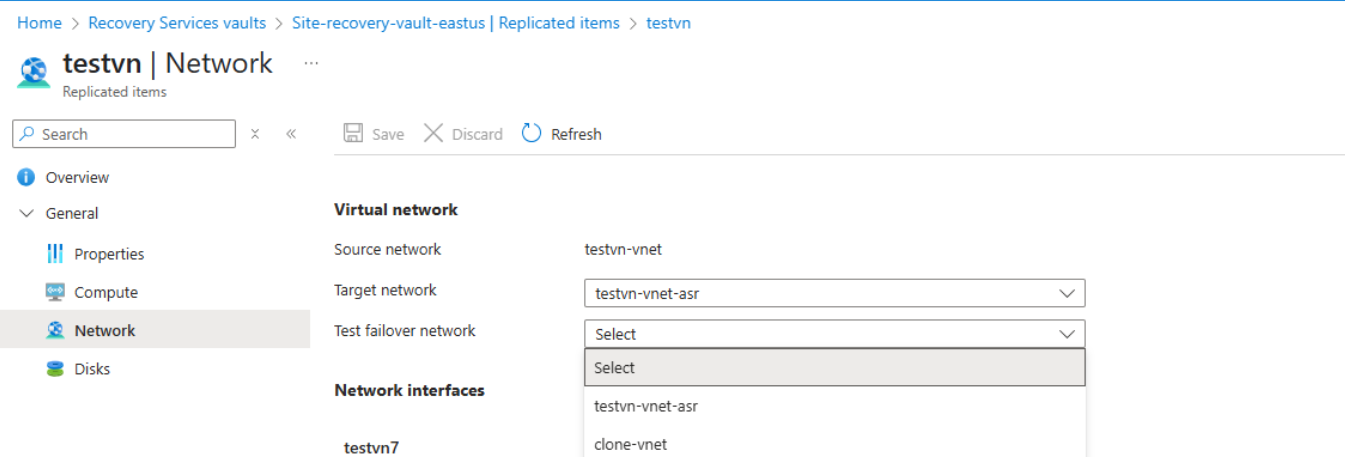Collapse the General section chevron
Viewport: 1345px width, 457px height.
click(x=27, y=213)
